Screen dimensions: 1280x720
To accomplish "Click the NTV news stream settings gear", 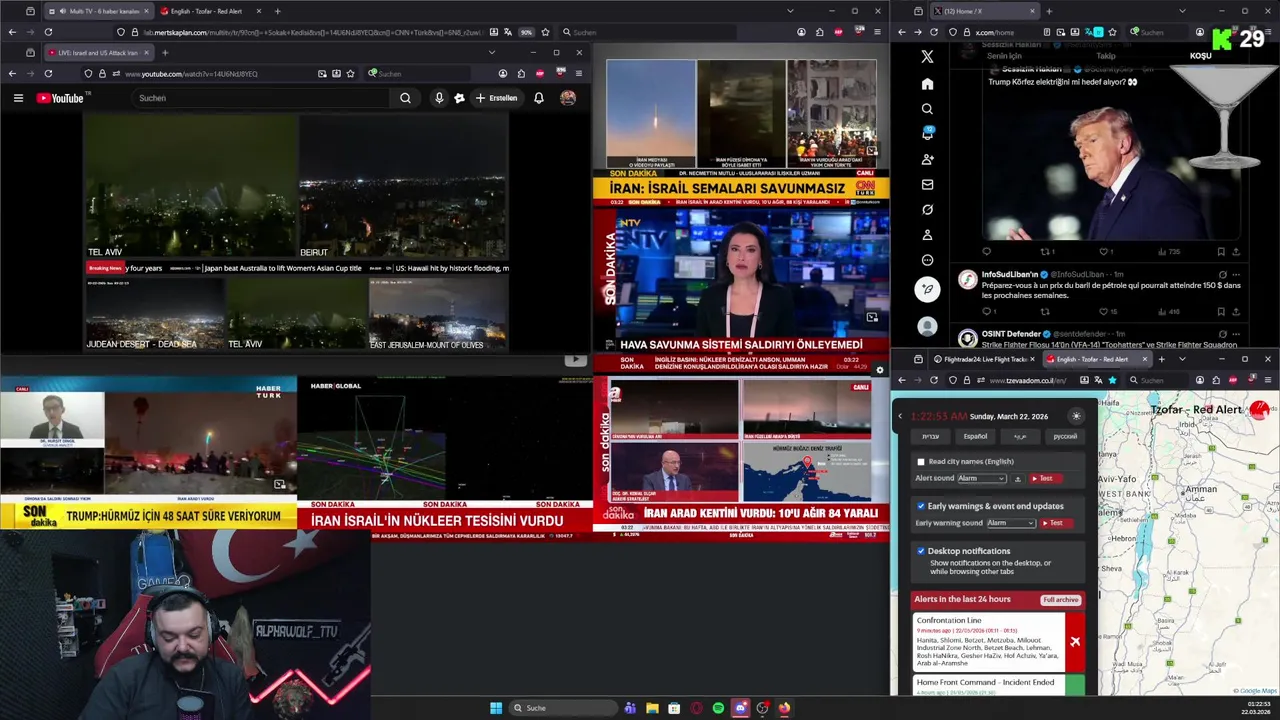I will point(880,370).
